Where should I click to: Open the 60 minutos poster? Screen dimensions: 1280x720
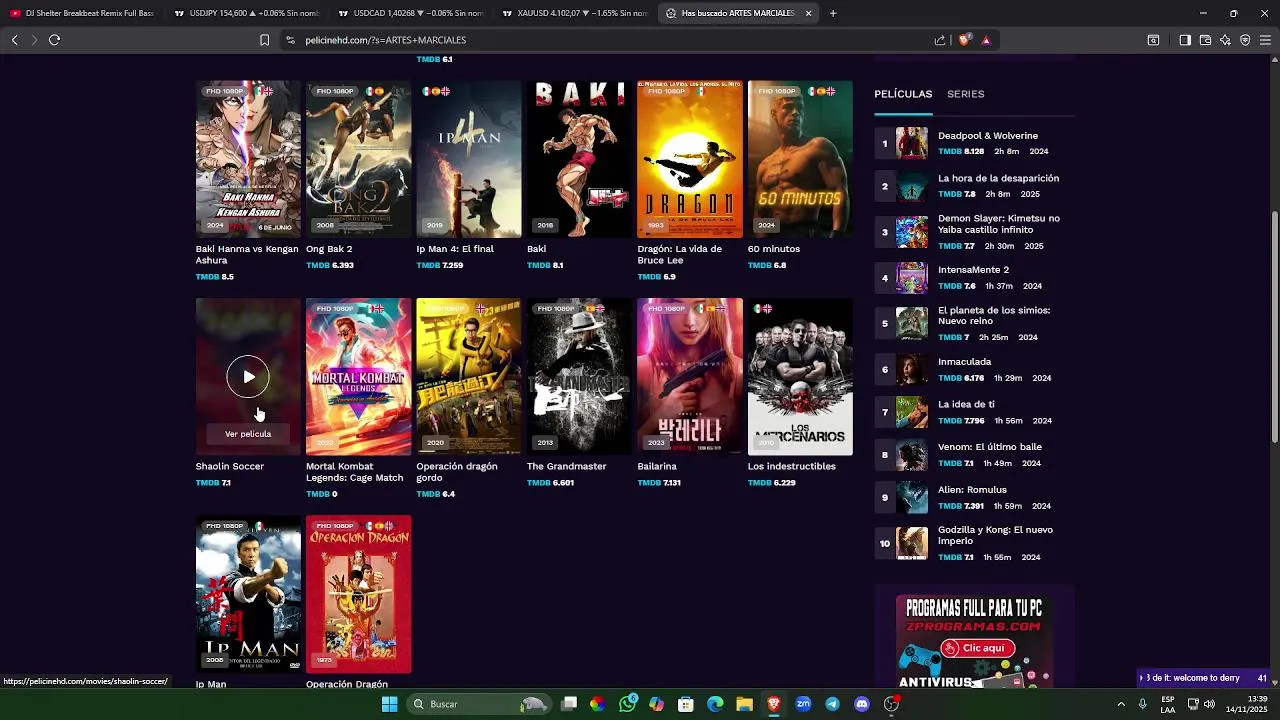[800, 159]
